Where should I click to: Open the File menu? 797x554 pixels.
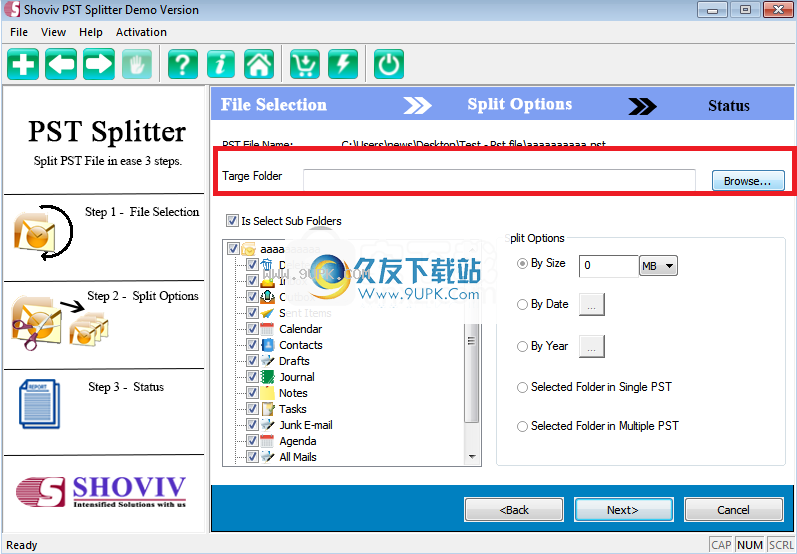pos(19,32)
